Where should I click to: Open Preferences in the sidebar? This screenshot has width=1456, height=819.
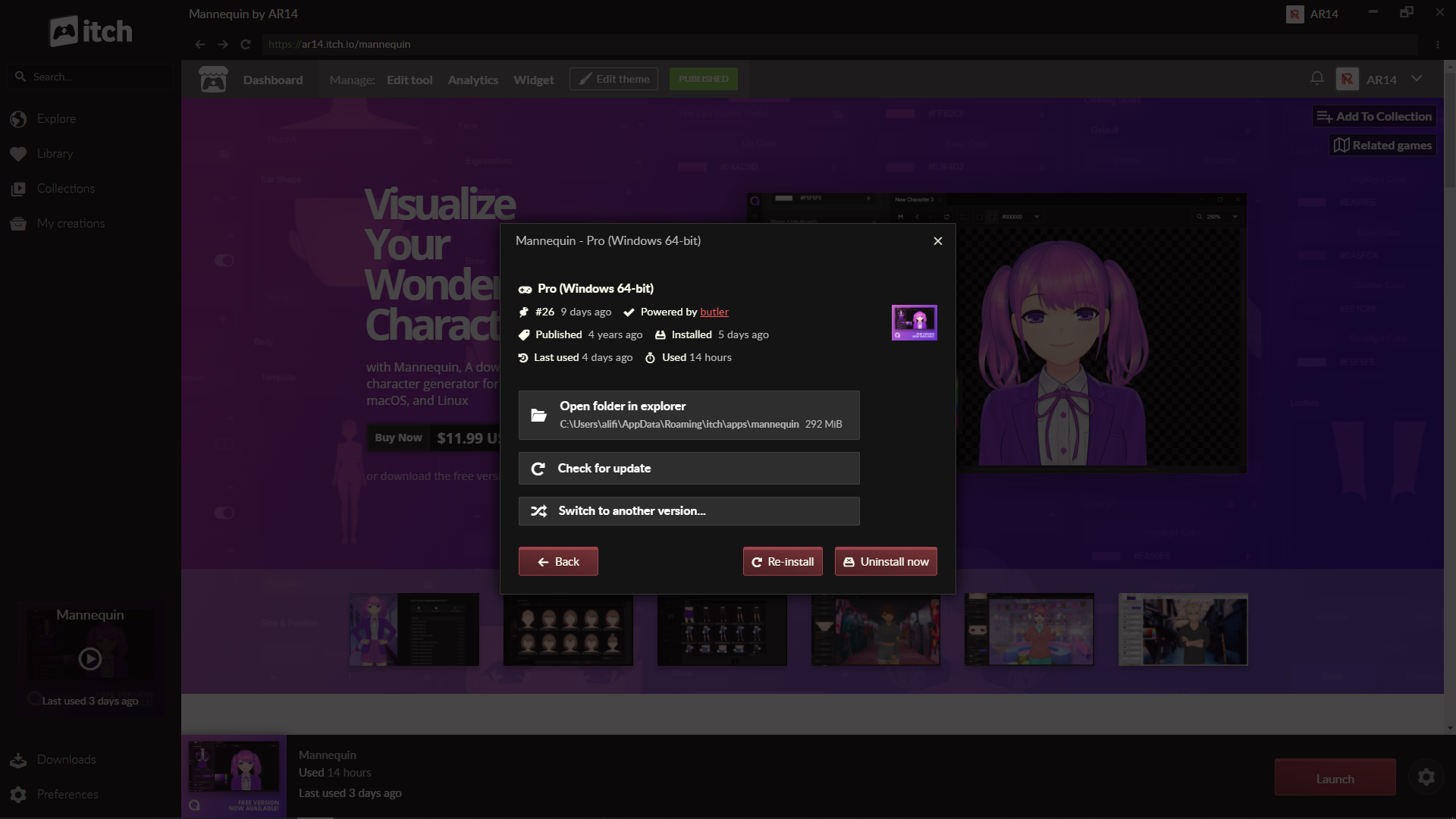pyautogui.click(x=67, y=795)
